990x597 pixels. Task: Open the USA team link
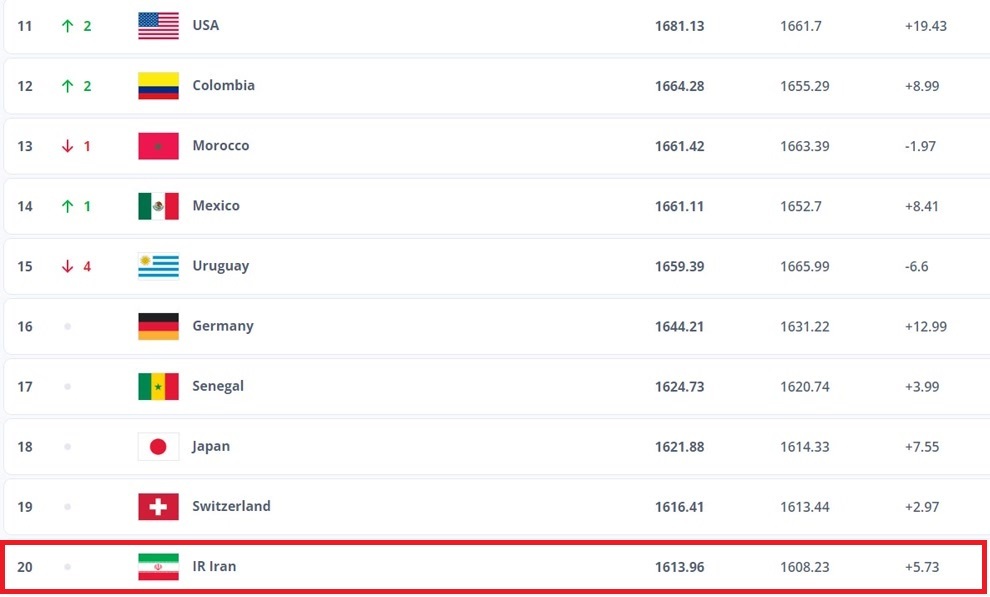tap(205, 26)
